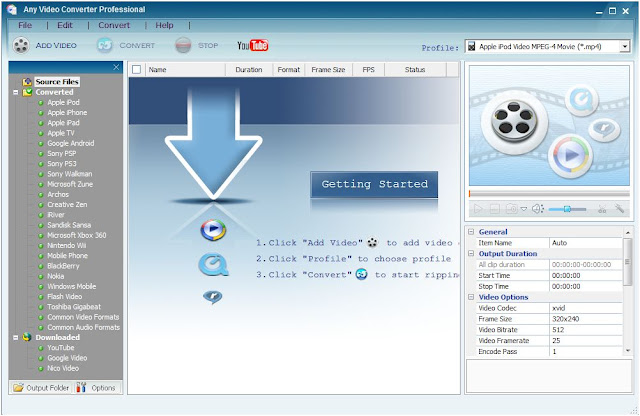Click the Add Video film reel icon

click(x=21, y=45)
